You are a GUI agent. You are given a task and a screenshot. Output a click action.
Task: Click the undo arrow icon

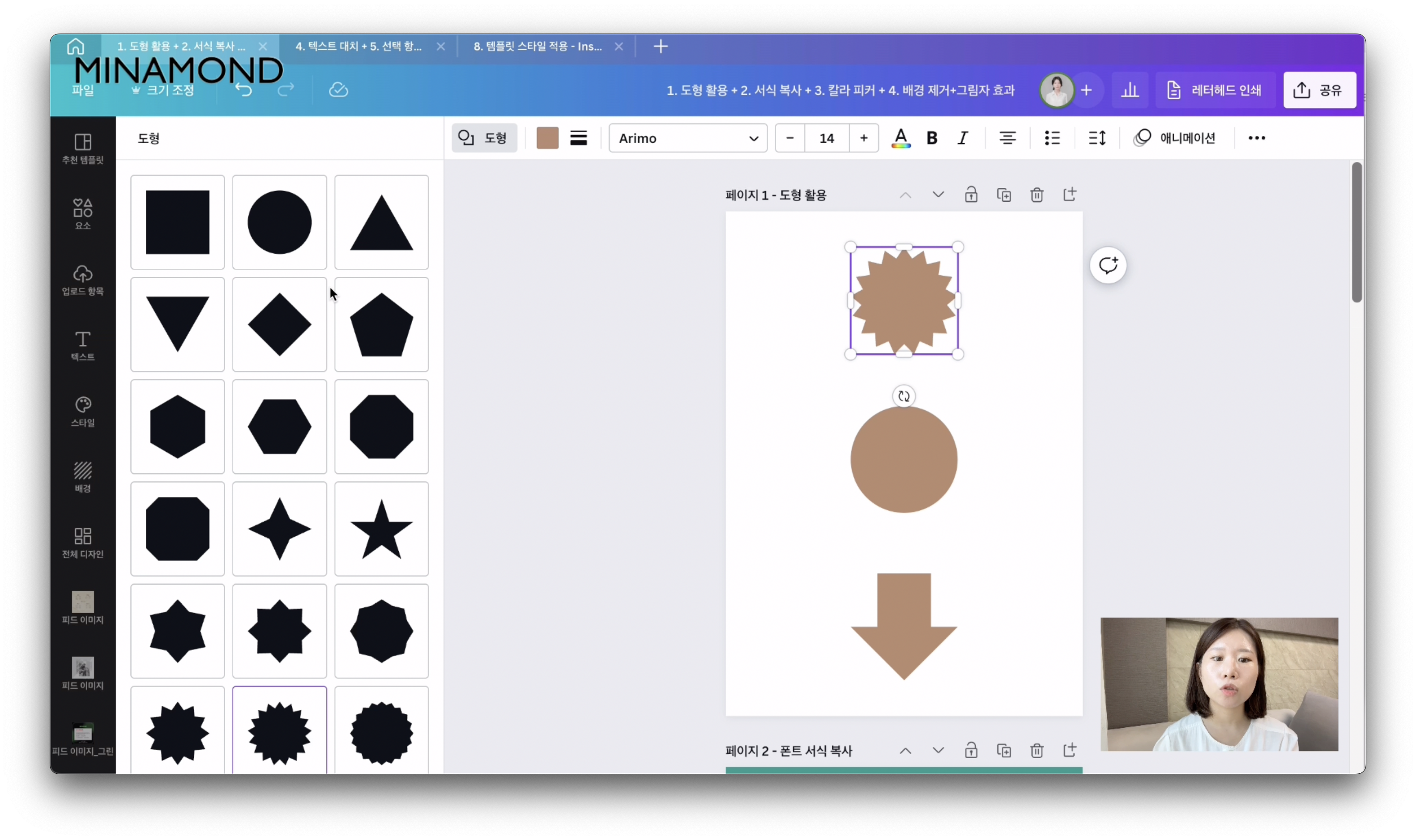[x=243, y=89]
